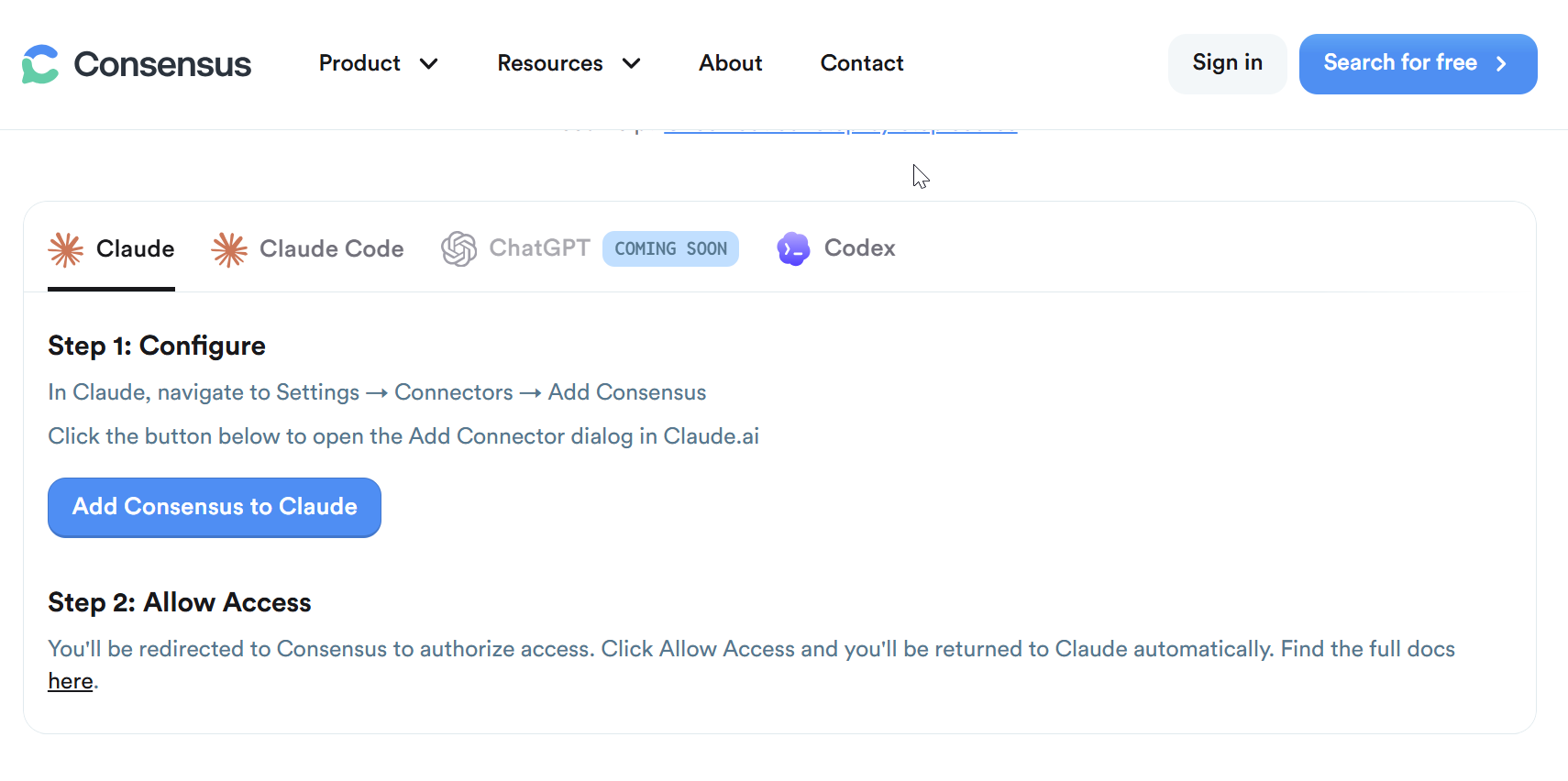Image resolution: width=1568 pixels, height=781 pixels.
Task: Expand the Product chevron arrow
Action: click(428, 63)
